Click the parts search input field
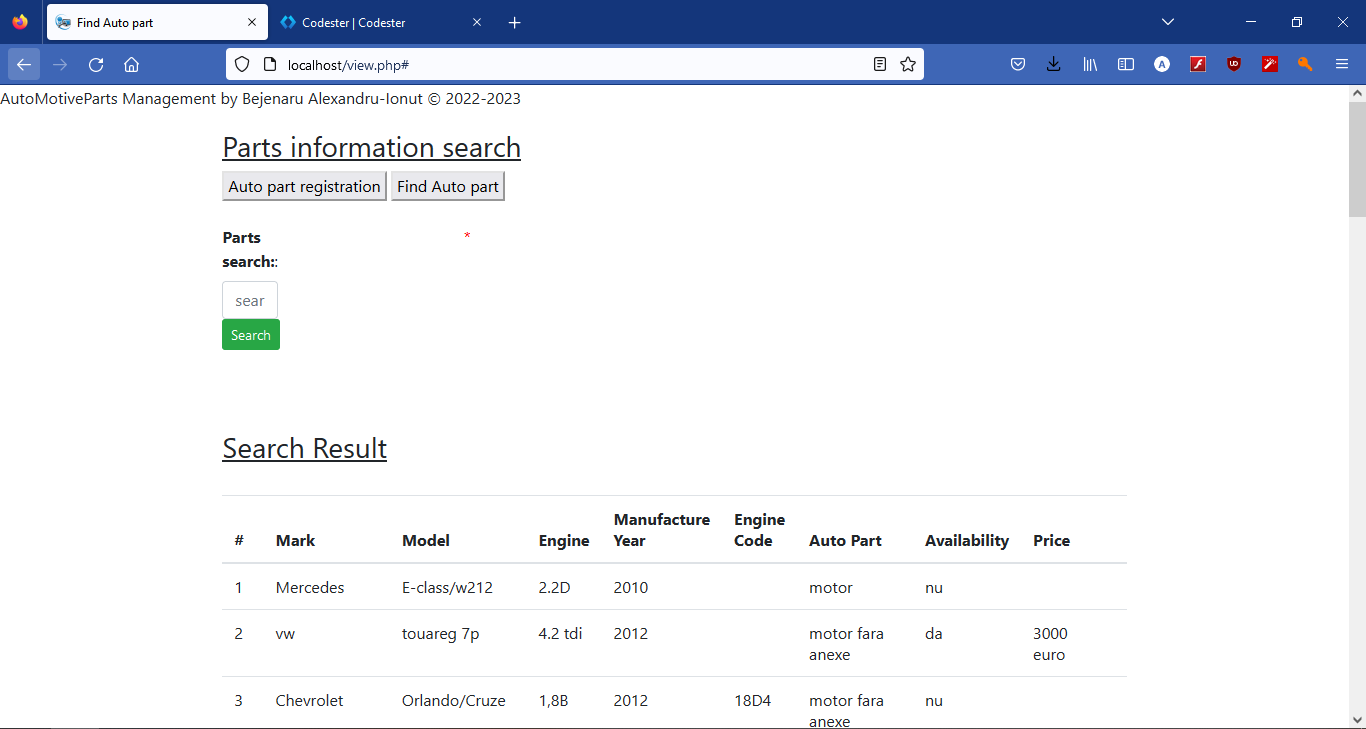 pos(249,299)
